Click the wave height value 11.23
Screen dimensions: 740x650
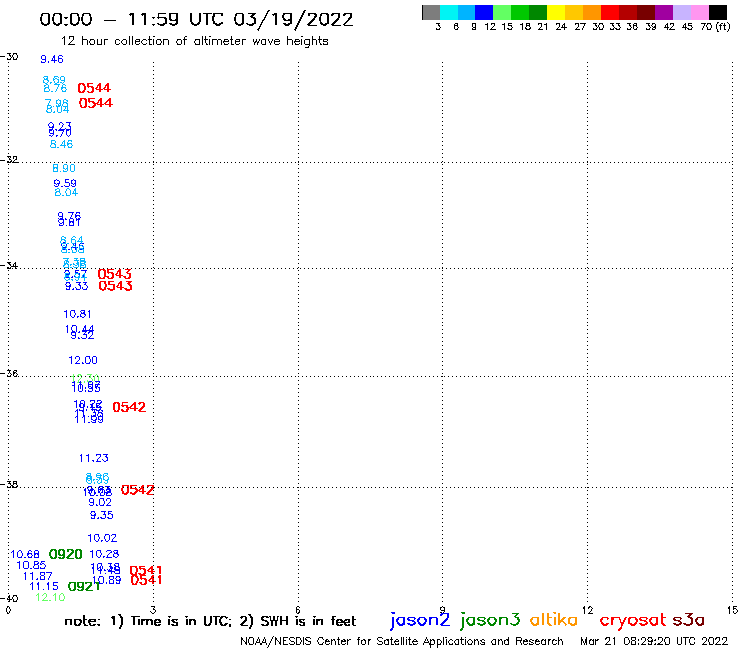(x=93, y=458)
